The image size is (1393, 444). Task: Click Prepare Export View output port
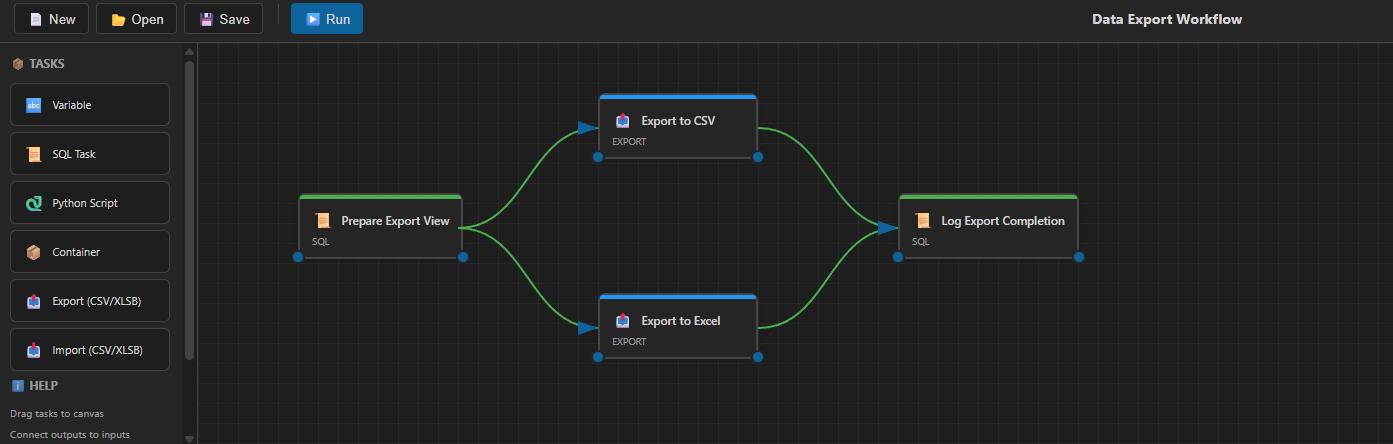[x=463, y=257]
